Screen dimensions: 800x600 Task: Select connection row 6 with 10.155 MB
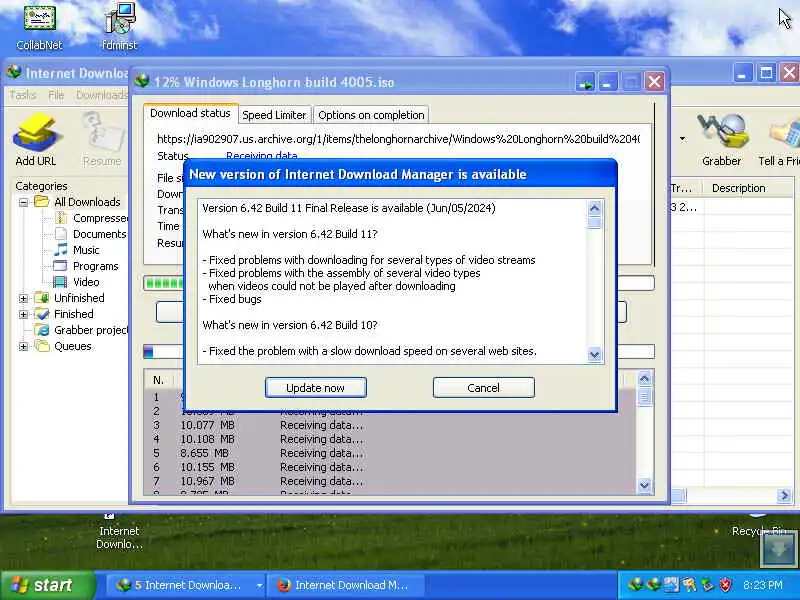390,467
